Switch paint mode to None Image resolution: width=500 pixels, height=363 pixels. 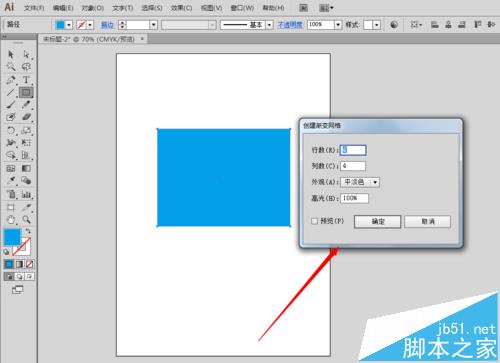(x=29, y=264)
